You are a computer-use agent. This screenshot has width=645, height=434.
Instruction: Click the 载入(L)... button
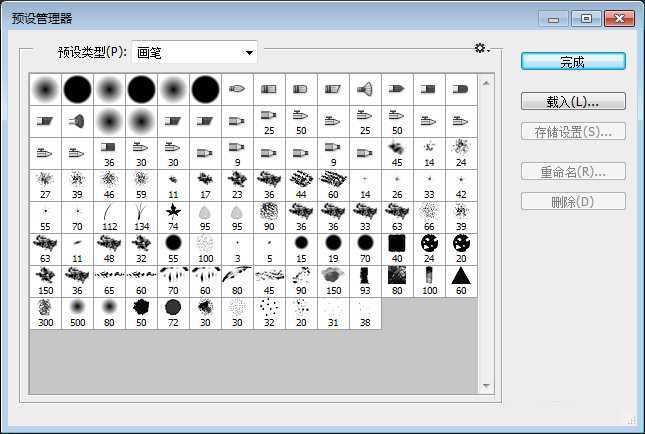pos(573,102)
